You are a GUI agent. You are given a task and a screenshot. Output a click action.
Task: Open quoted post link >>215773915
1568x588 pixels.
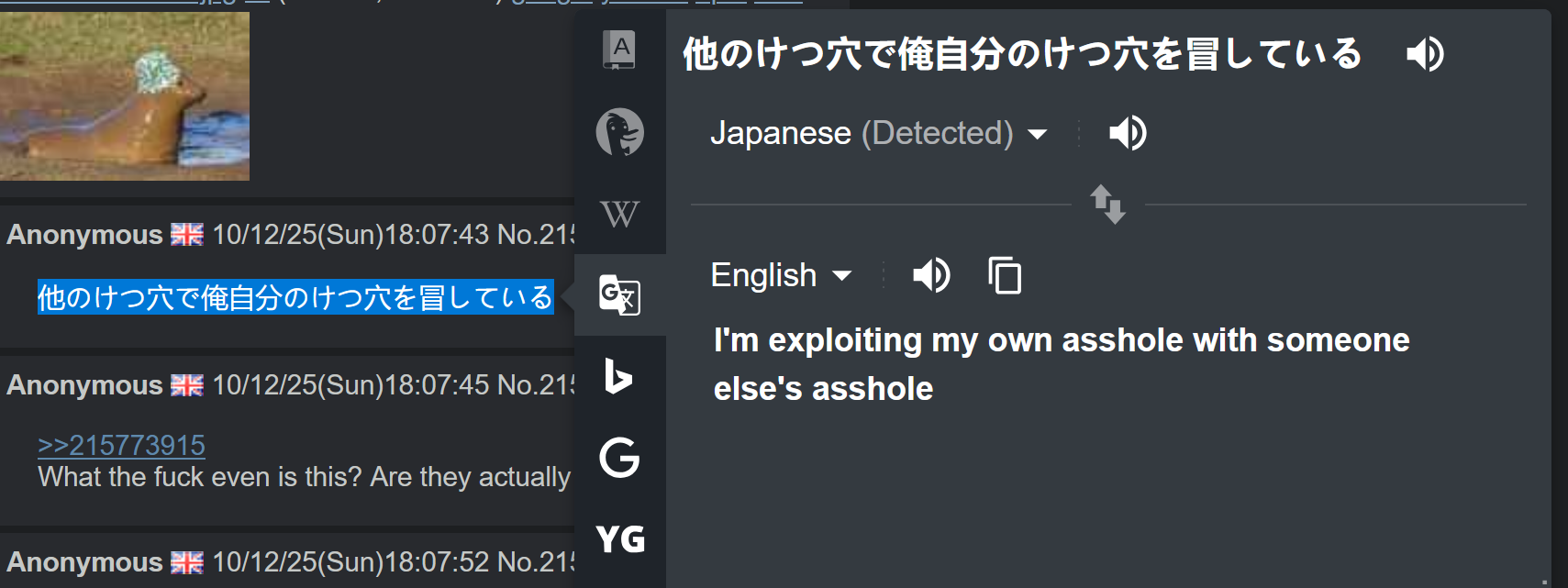click(121, 445)
